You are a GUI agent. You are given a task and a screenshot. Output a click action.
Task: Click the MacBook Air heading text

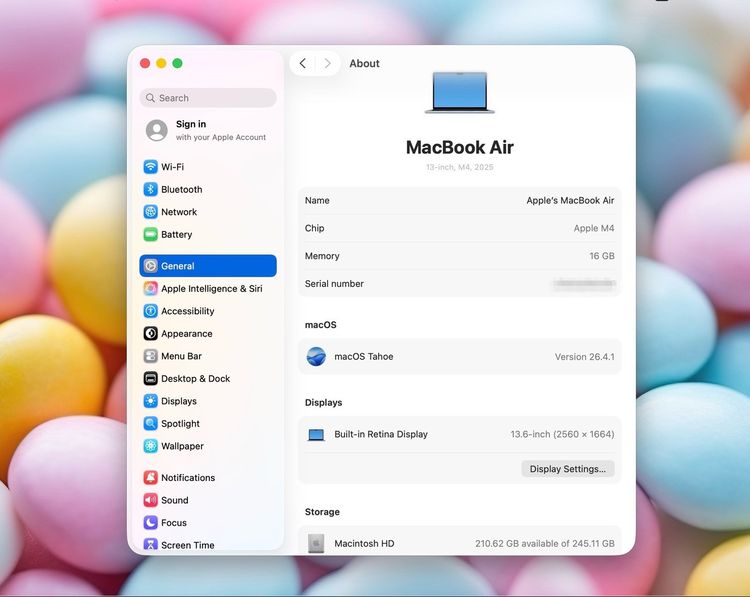pos(460,147)
